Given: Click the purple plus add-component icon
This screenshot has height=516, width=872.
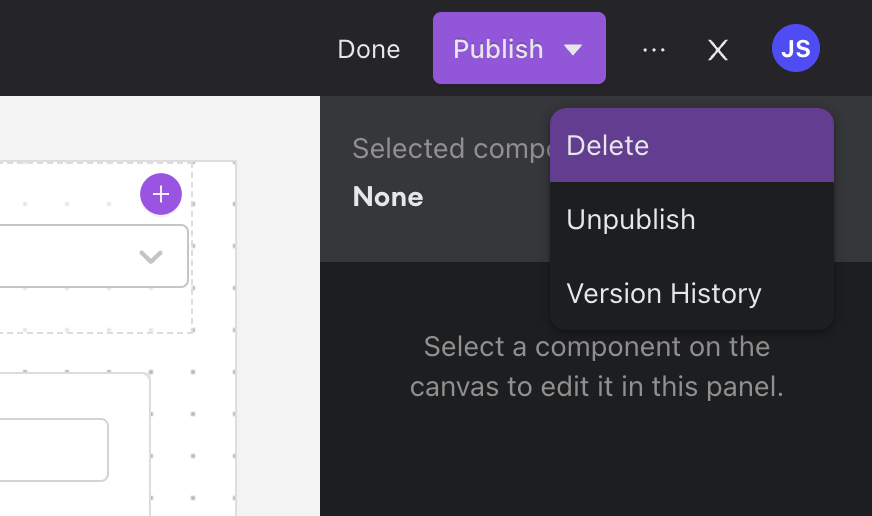Looking at the screenshot, I should [161, 194].
